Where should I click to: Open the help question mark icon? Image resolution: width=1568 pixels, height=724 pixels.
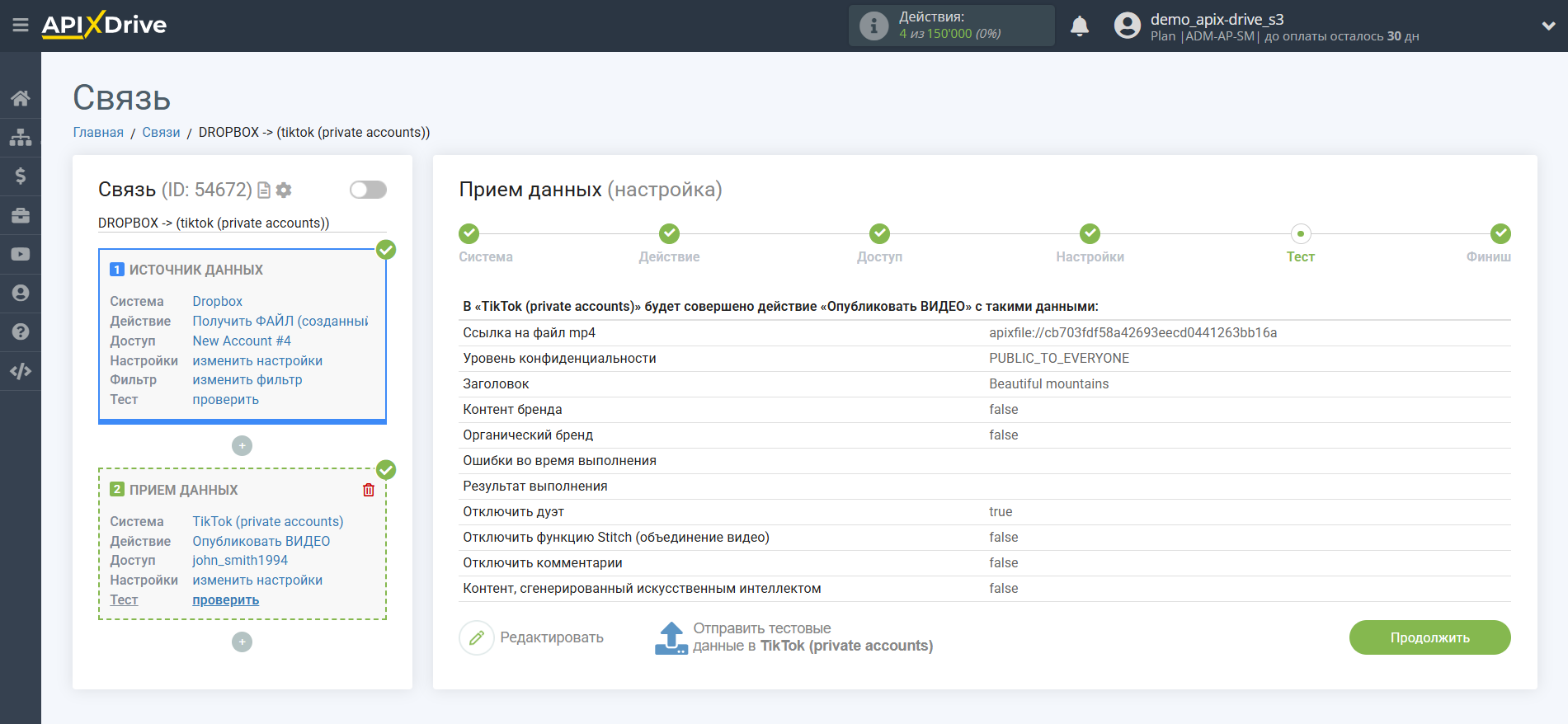point(21,331)
